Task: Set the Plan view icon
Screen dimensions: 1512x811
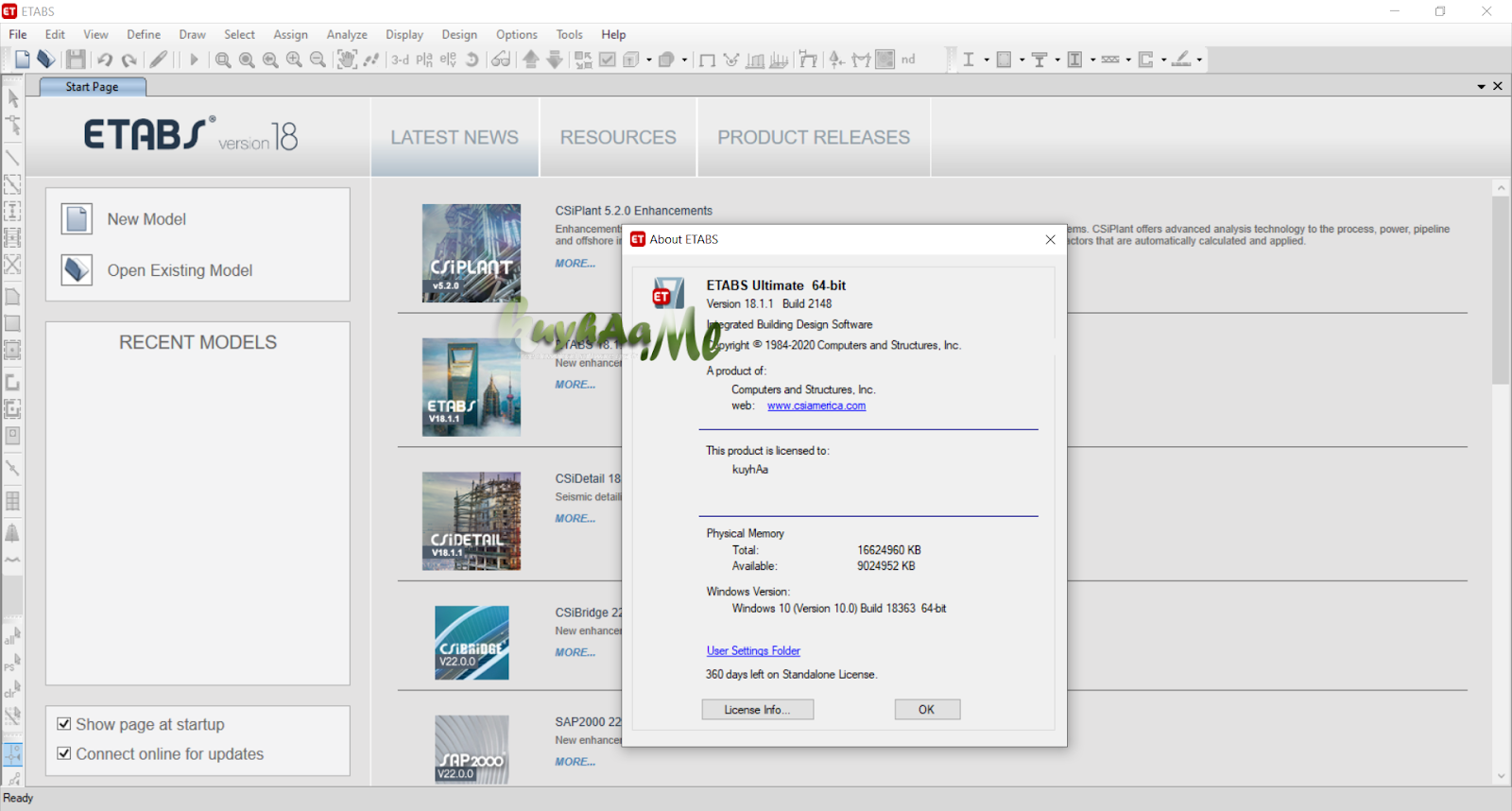Action: click(x=424, y=60)
